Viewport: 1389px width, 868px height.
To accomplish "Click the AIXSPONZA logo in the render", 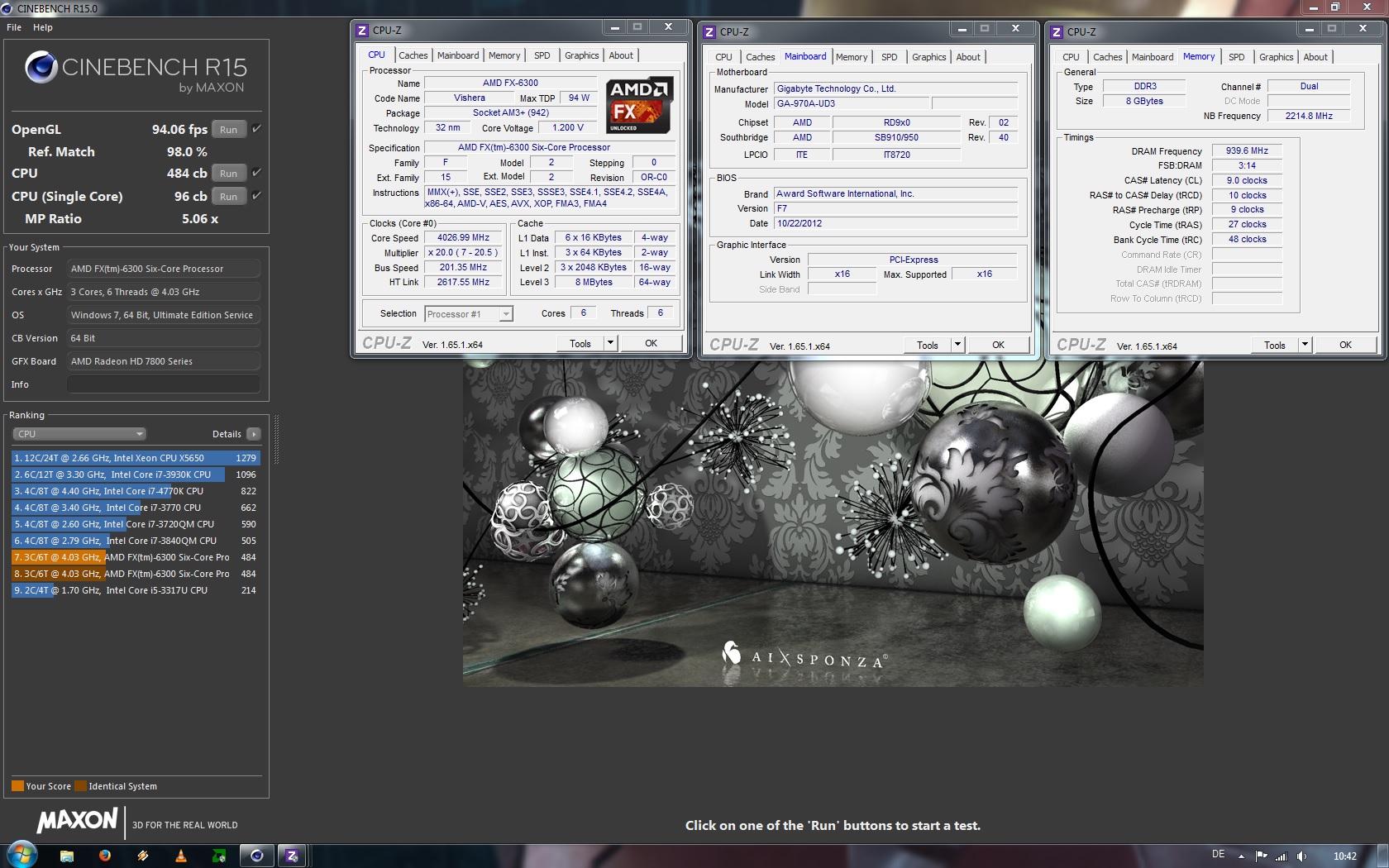I will tap(804, 655).
